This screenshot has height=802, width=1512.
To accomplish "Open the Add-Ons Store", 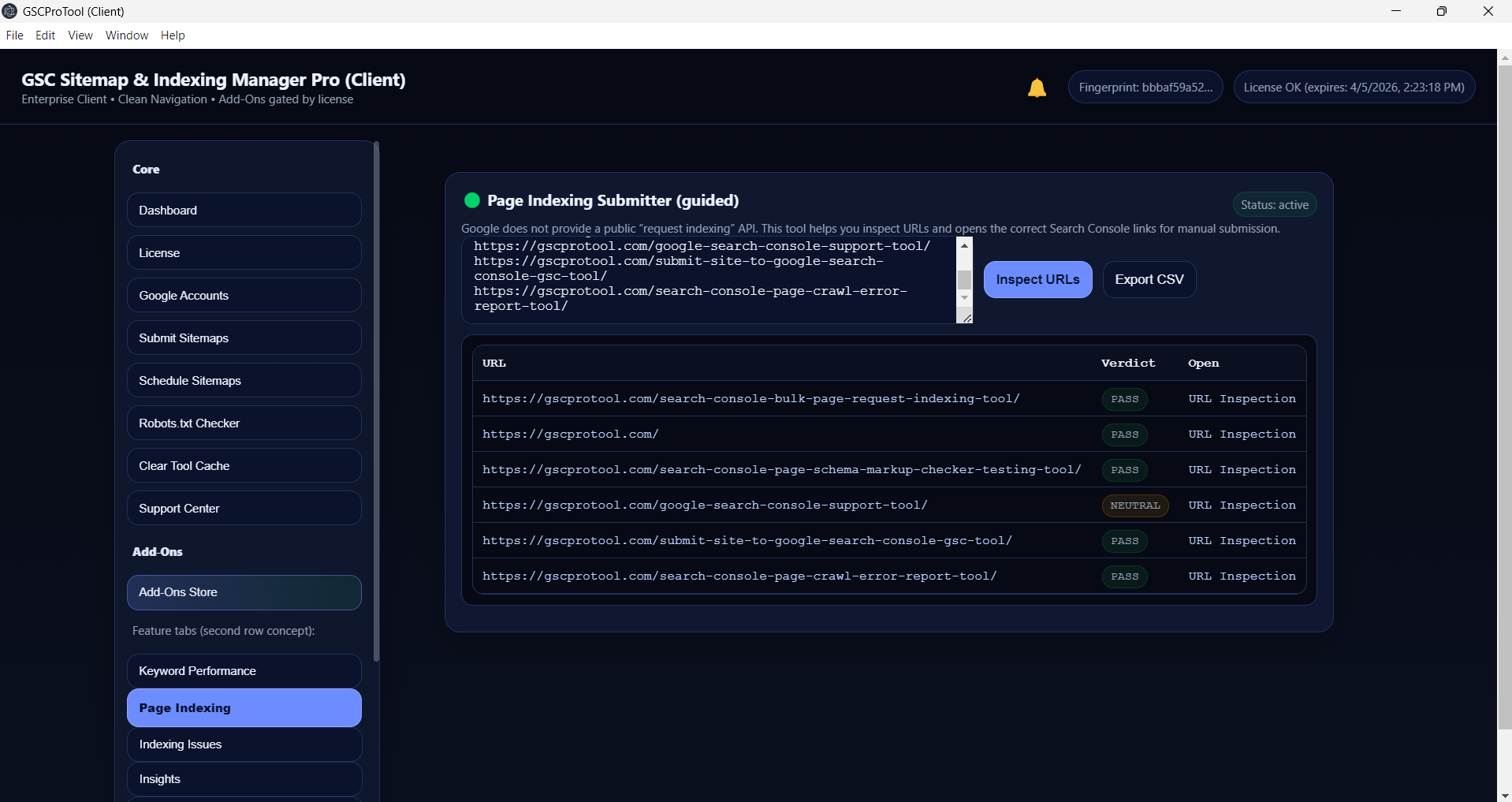I will 244,592.
